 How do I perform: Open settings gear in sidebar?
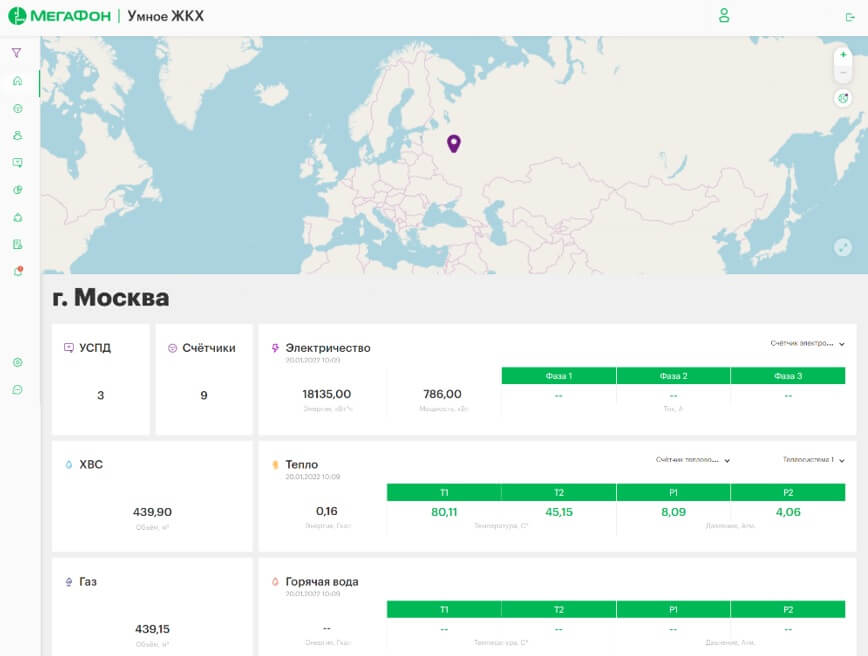[x=17, y=362]
